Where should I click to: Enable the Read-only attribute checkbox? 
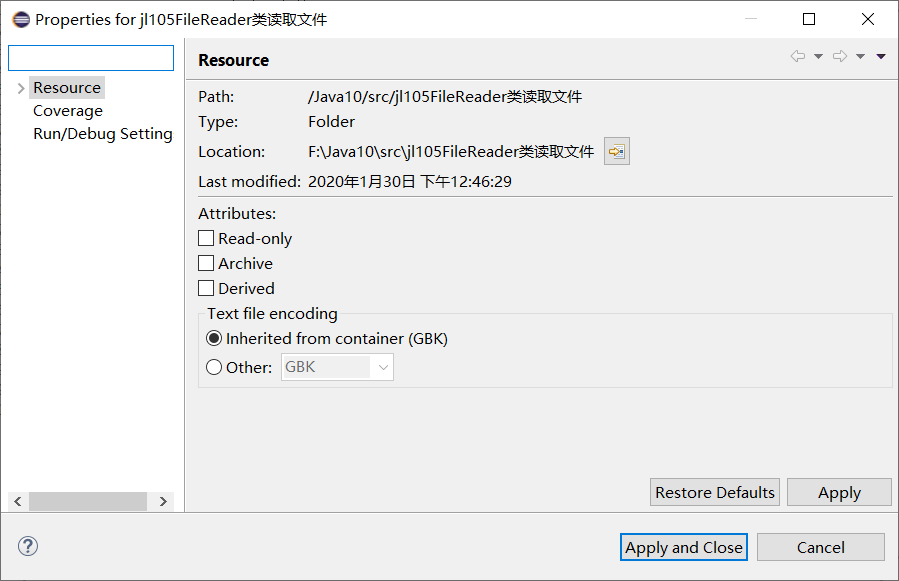(206, 238)
